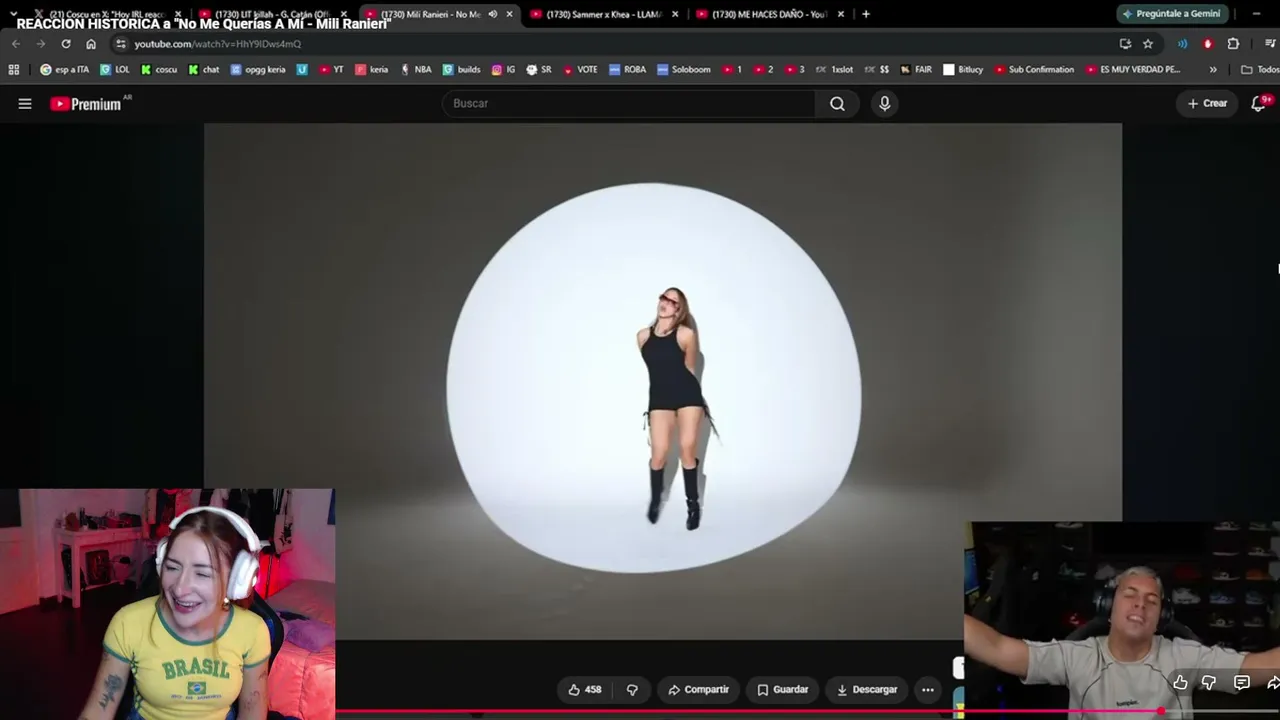Open the LOL bookmark
Viewport: 1280px width, 720px height.
115,69
